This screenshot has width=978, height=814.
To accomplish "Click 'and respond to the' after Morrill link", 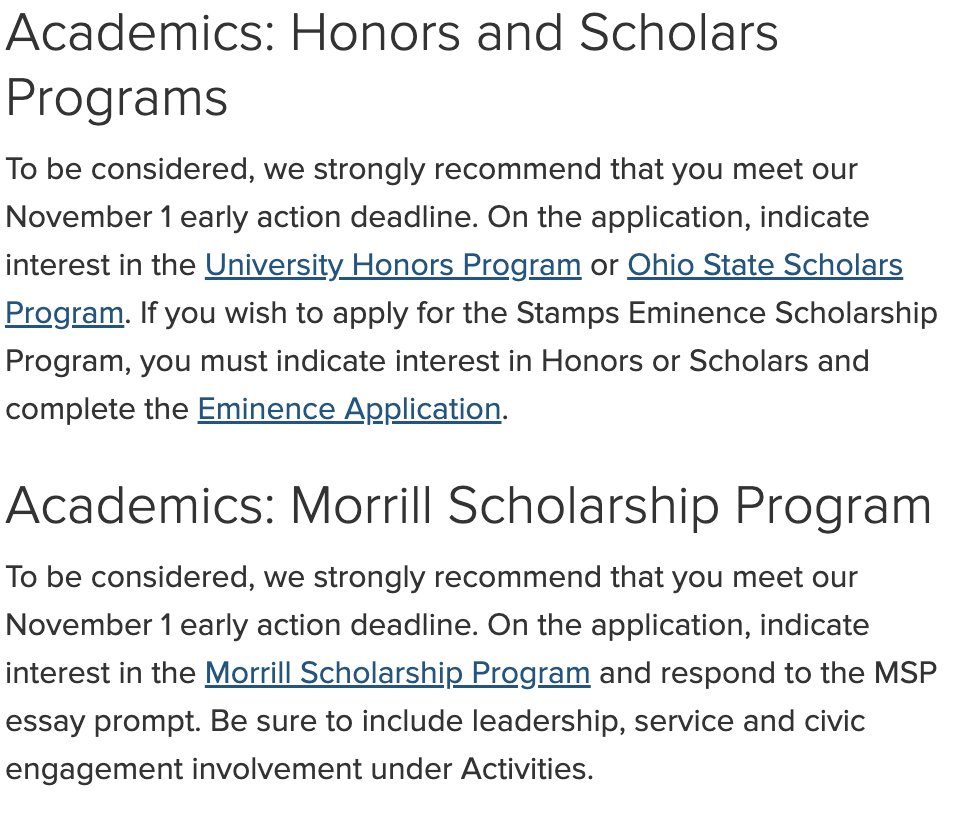I will (732, 673).
